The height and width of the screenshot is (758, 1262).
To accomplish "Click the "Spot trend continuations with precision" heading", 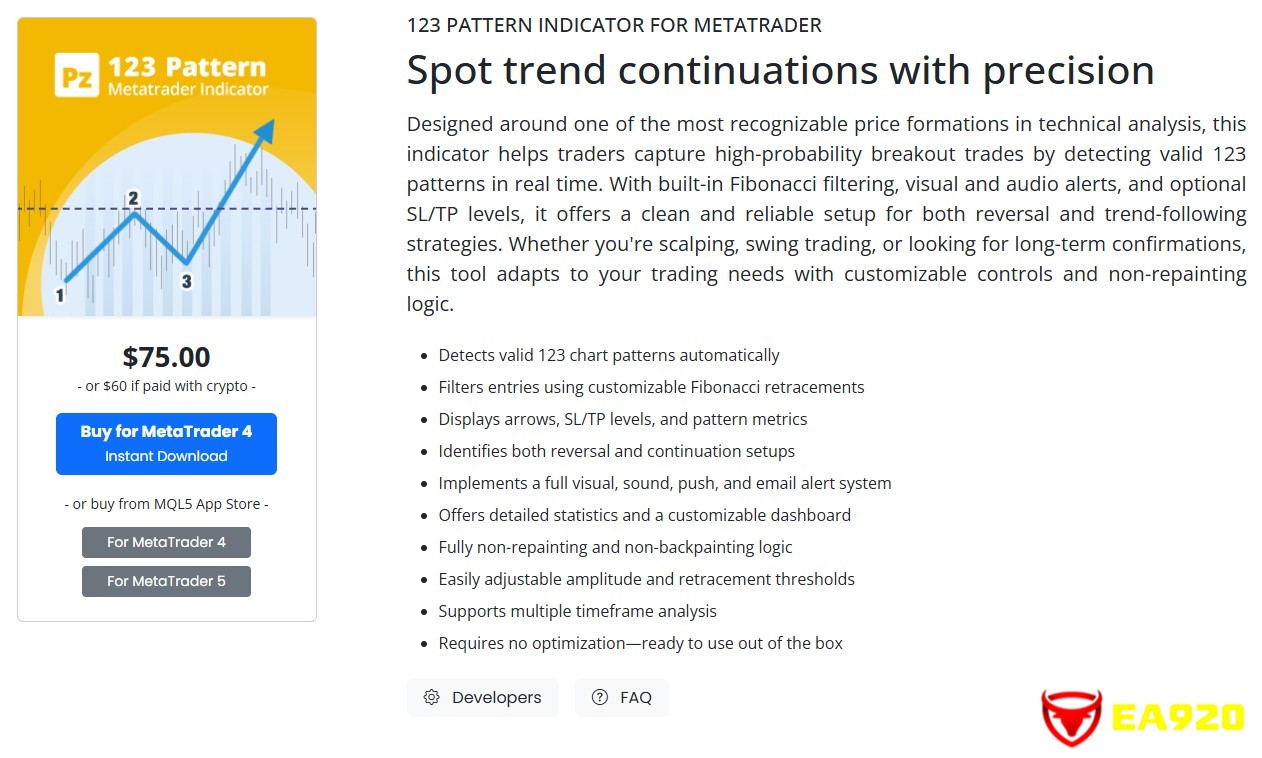I will coord(780,70).
